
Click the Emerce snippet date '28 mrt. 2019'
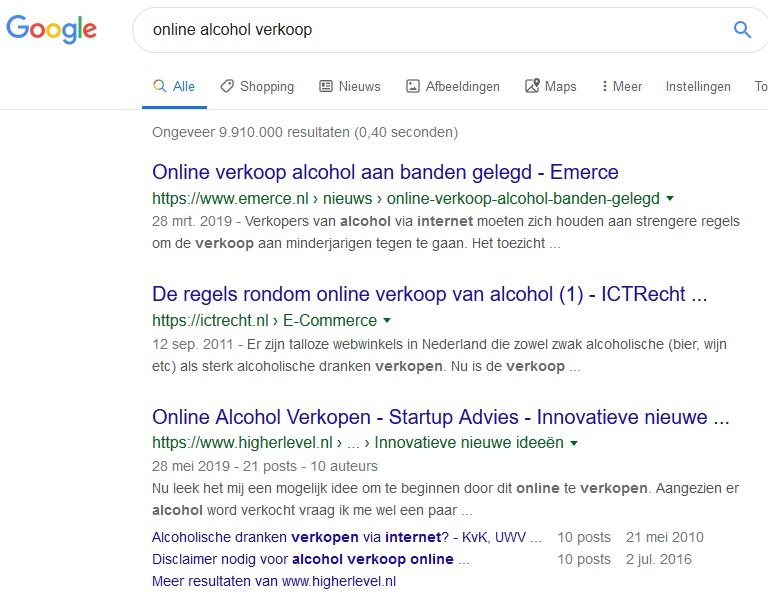[x=192, y=221]
